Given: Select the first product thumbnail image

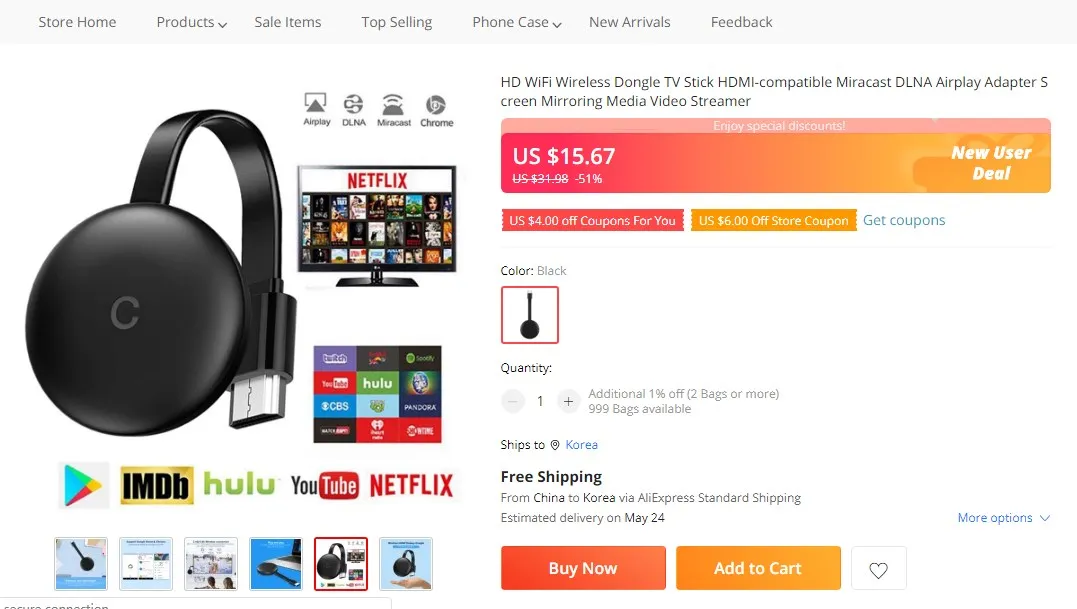Looking at the screenshot, I should pos(81,564).
